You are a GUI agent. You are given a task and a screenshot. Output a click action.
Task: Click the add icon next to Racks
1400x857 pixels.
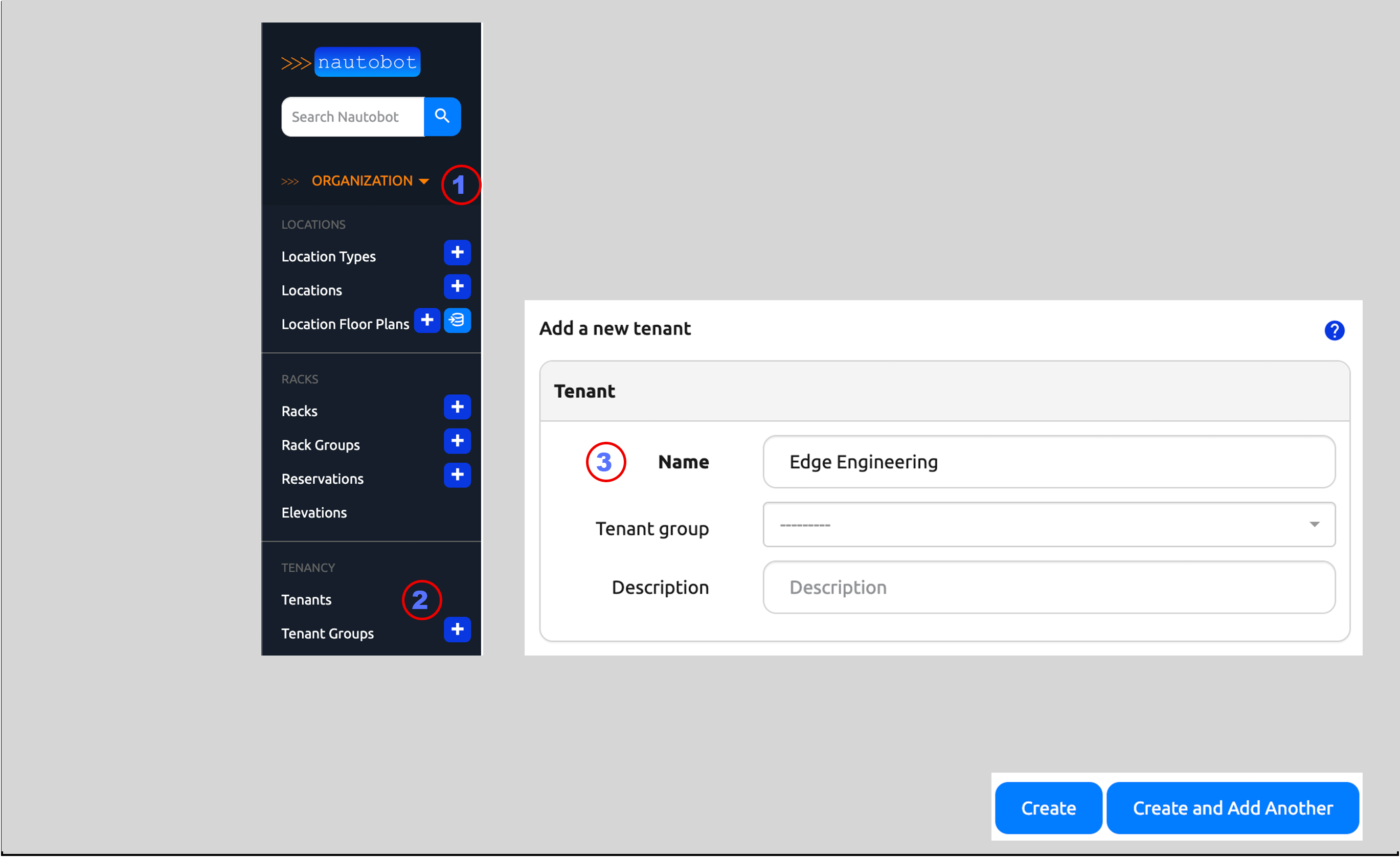[457, 407]
